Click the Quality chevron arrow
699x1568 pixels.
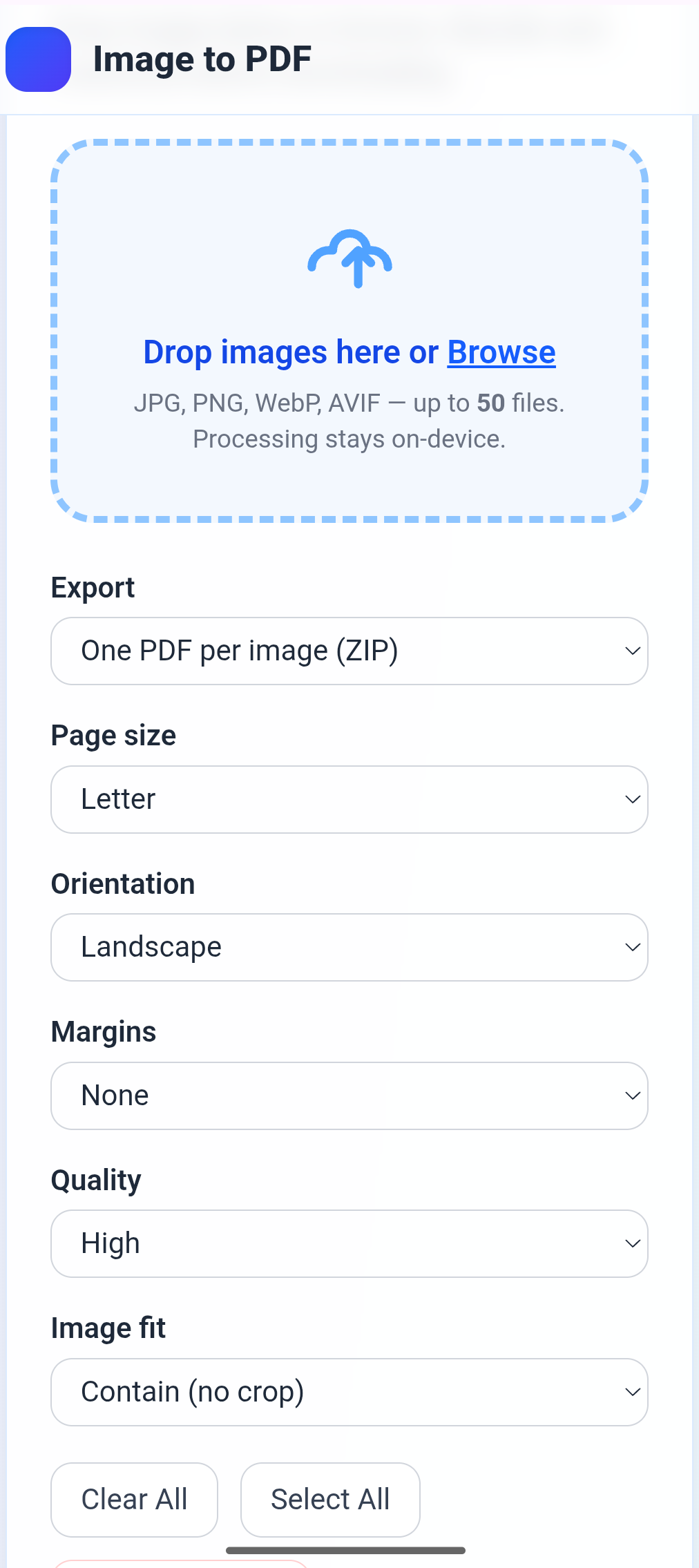633,1243
